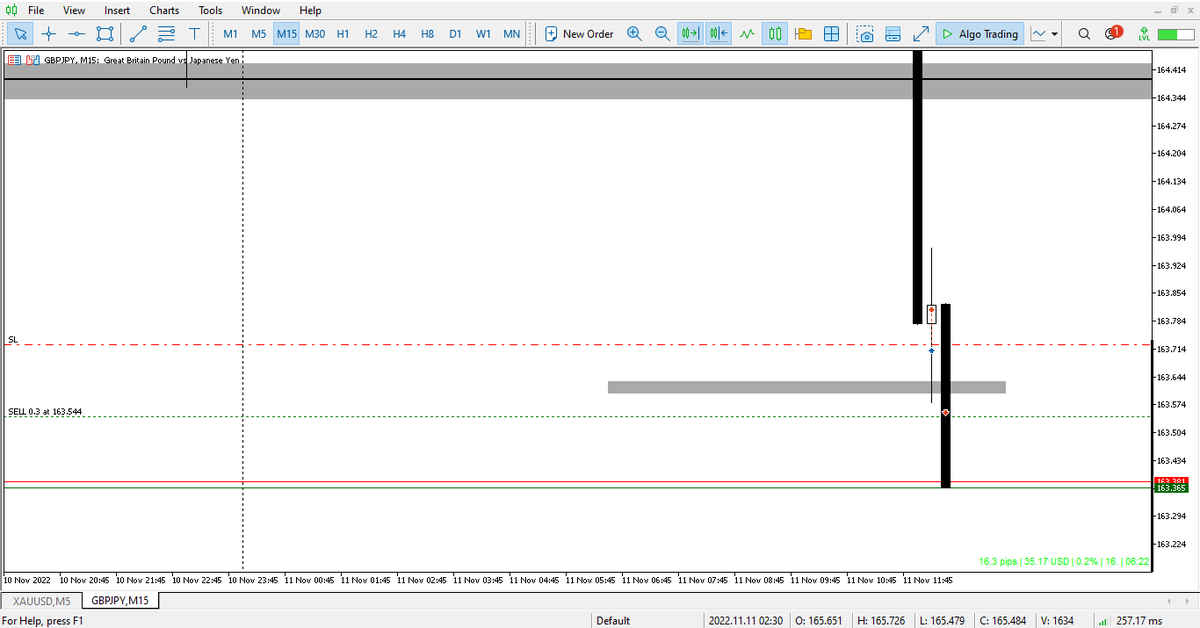Viewport: 1200px width, 628px height.
Task: Zoom out of the chart
Action: (x=662, y=33)
